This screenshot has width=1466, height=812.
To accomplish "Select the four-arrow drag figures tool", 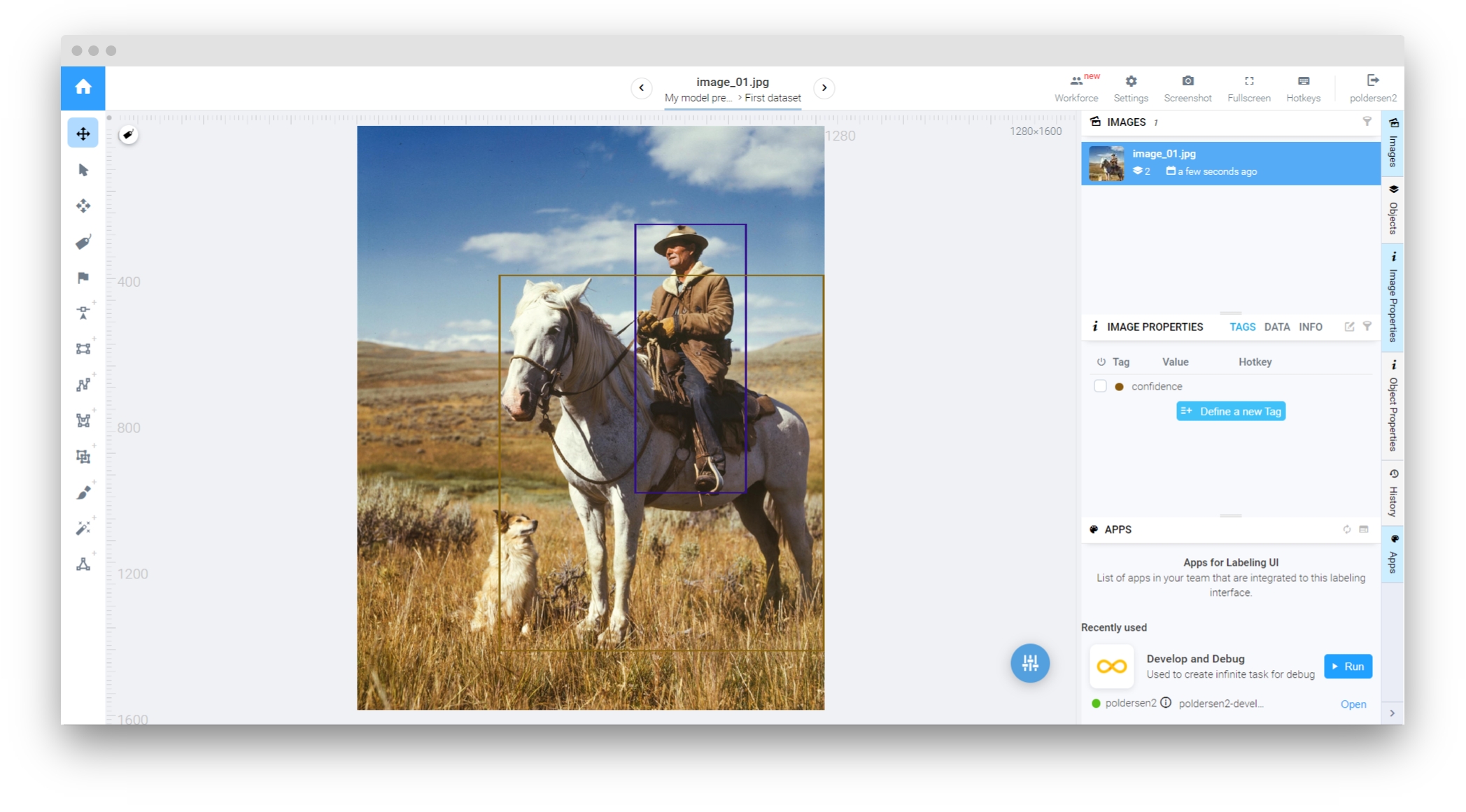I will (83, 206).
